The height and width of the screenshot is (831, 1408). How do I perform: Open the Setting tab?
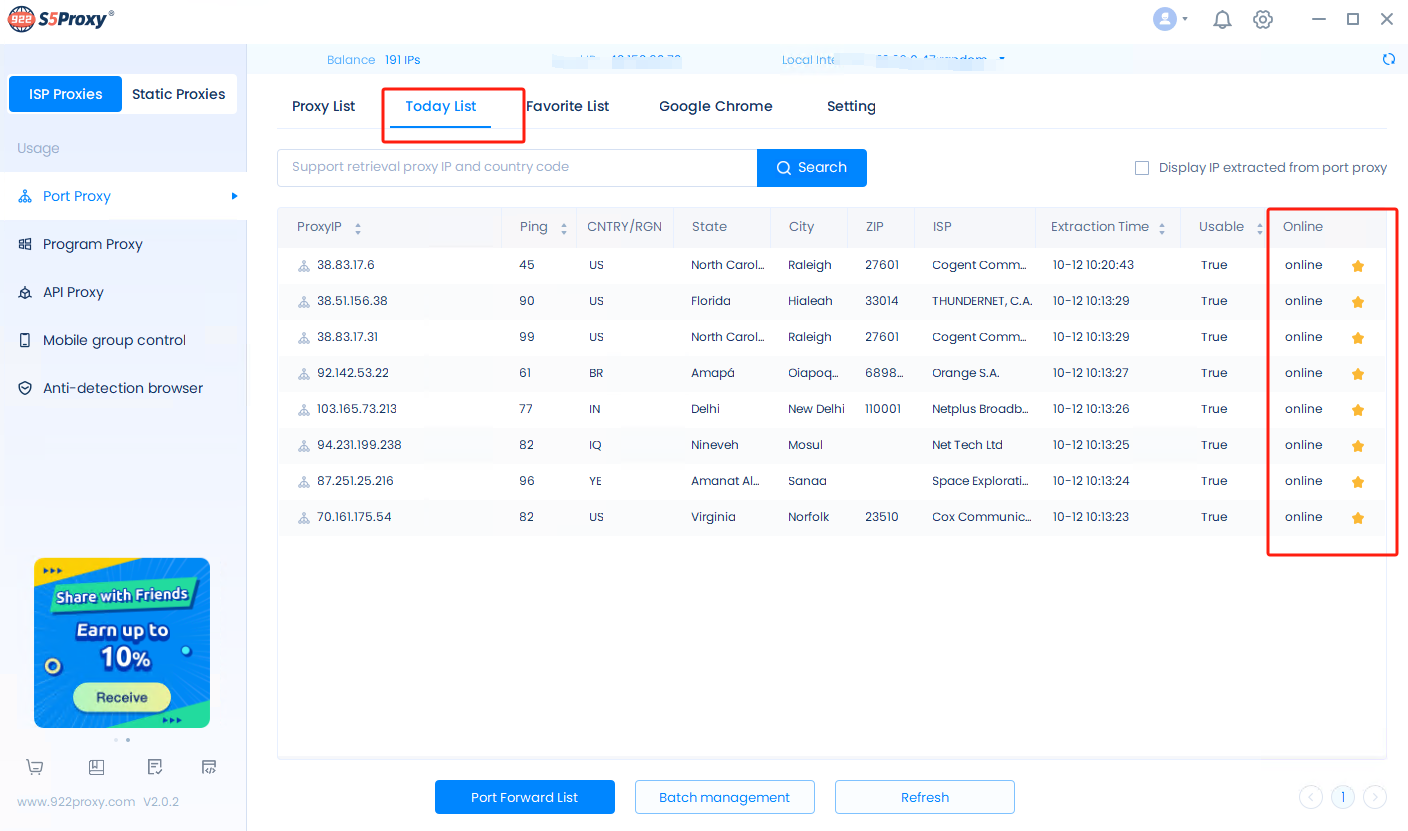point(851,106)
